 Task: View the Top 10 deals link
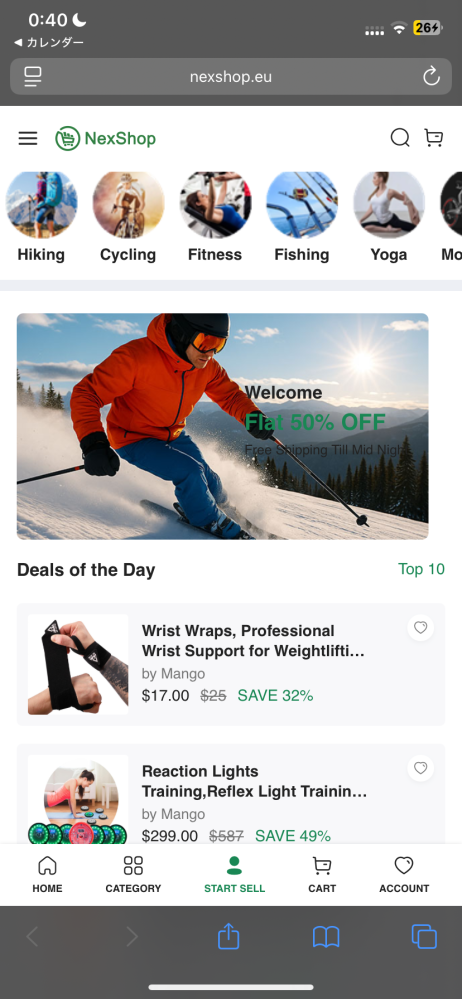421,569
